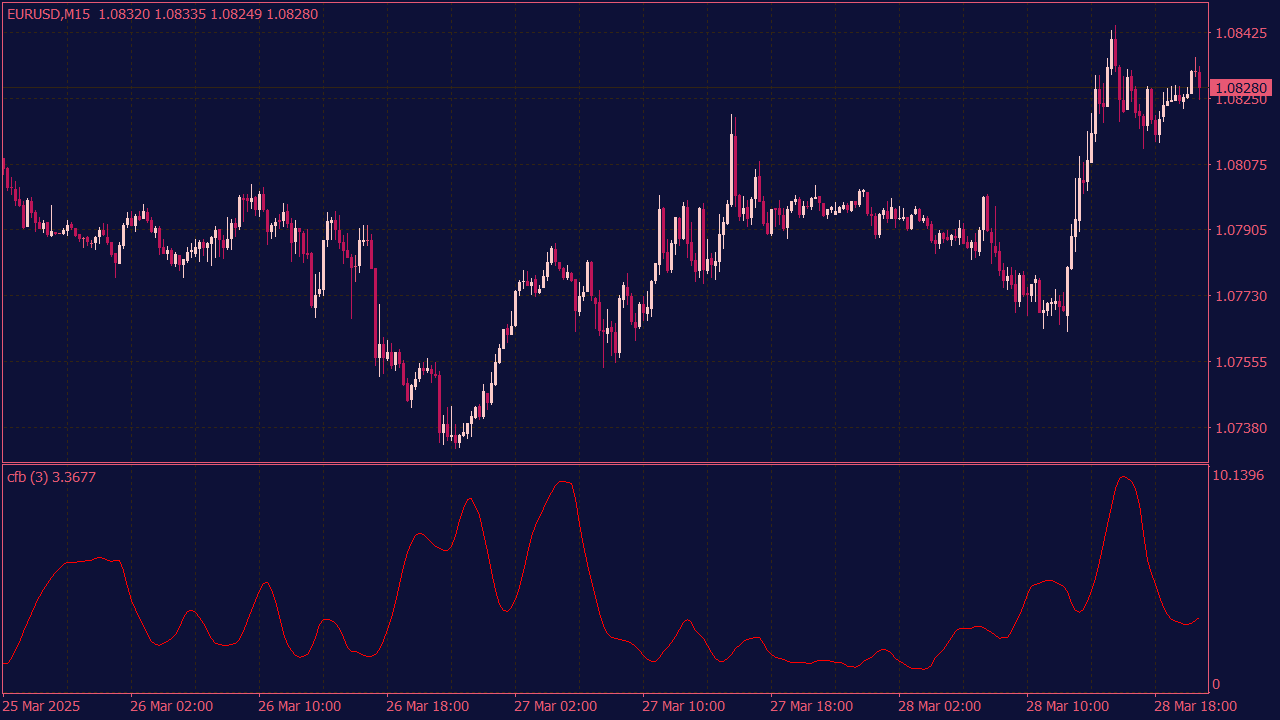The width and height of the screenshot is (1280, 720).
Task: Click the OHLC values 1.08320 1.08335 1.08249 1.08280
Action: (x=208, y=14)
